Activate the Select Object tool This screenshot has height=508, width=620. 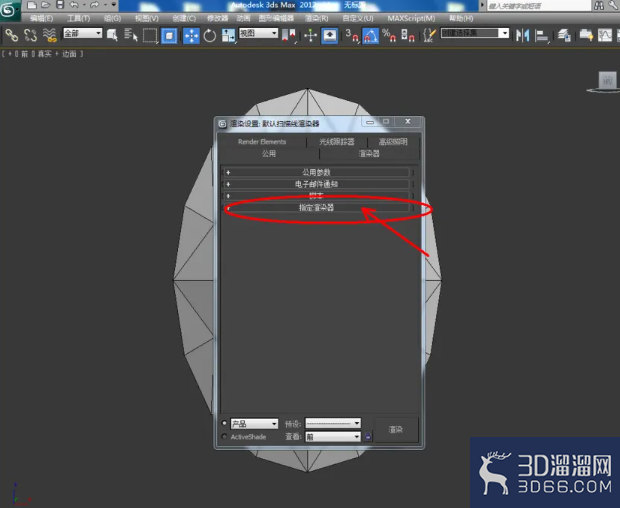[112, 36]
